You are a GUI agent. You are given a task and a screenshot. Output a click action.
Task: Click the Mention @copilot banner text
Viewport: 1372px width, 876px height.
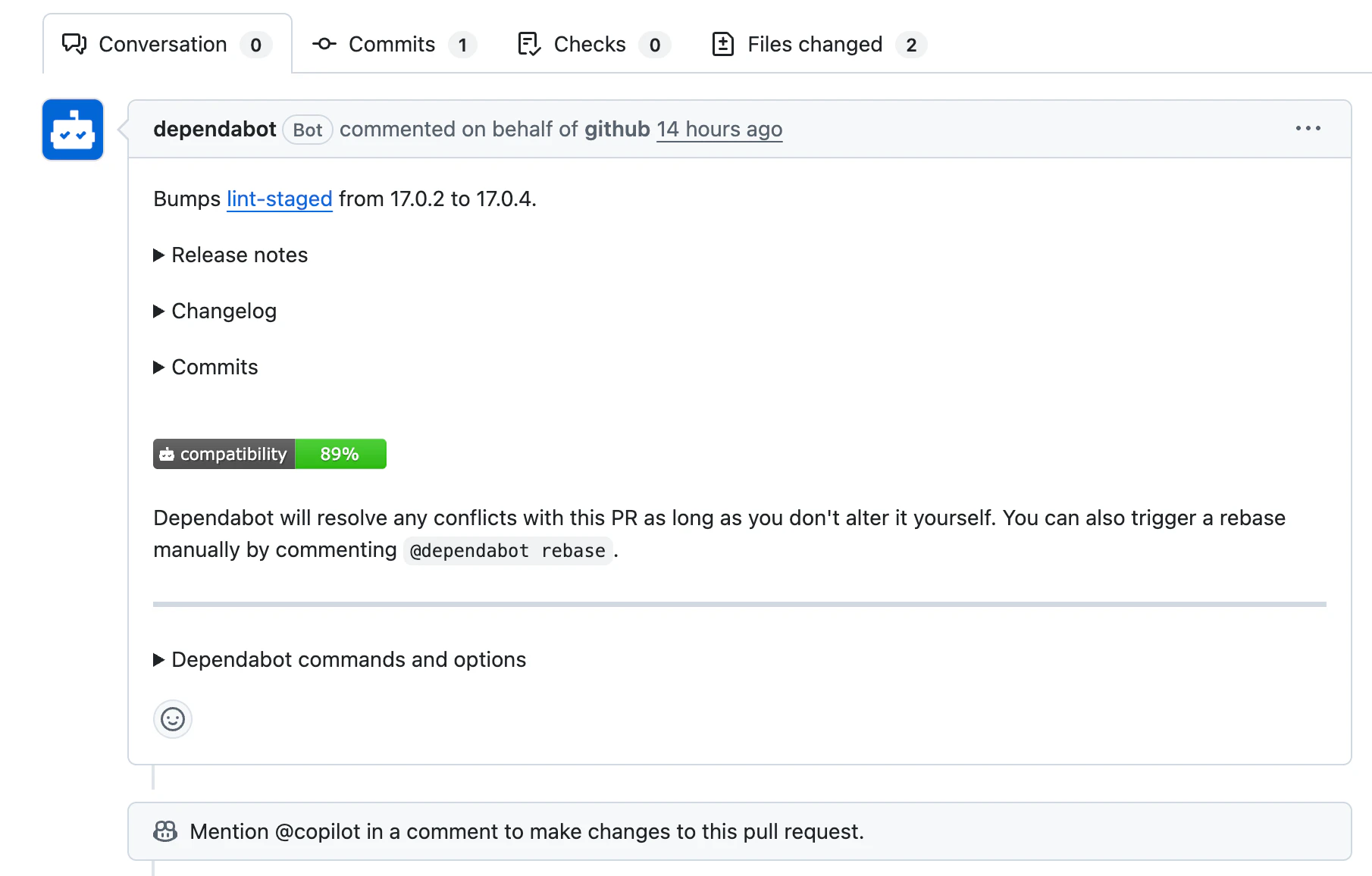point(527,831)
